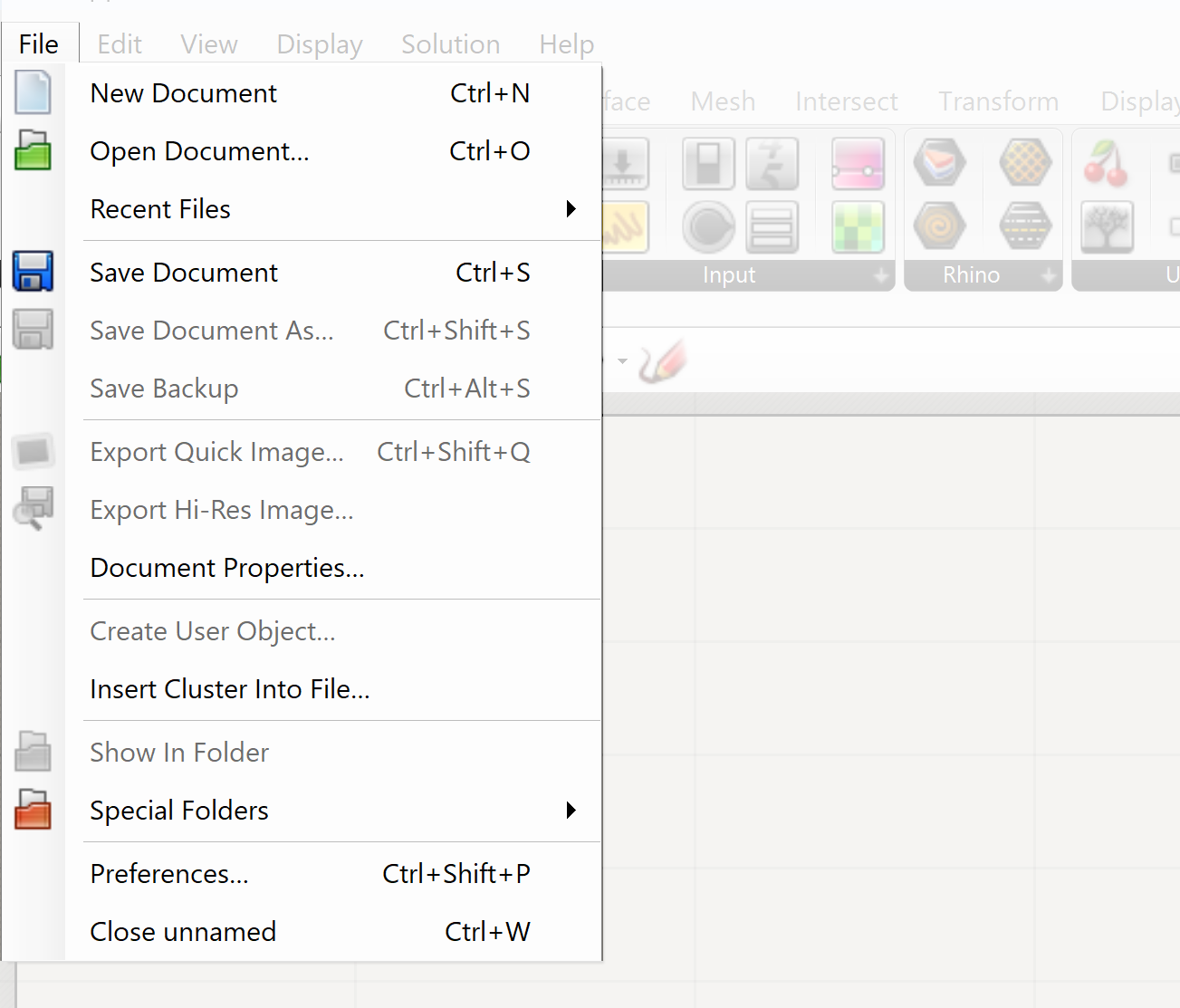Select the Value List component icon
Screen dimensions: 1180x1008
click(772, 226)
